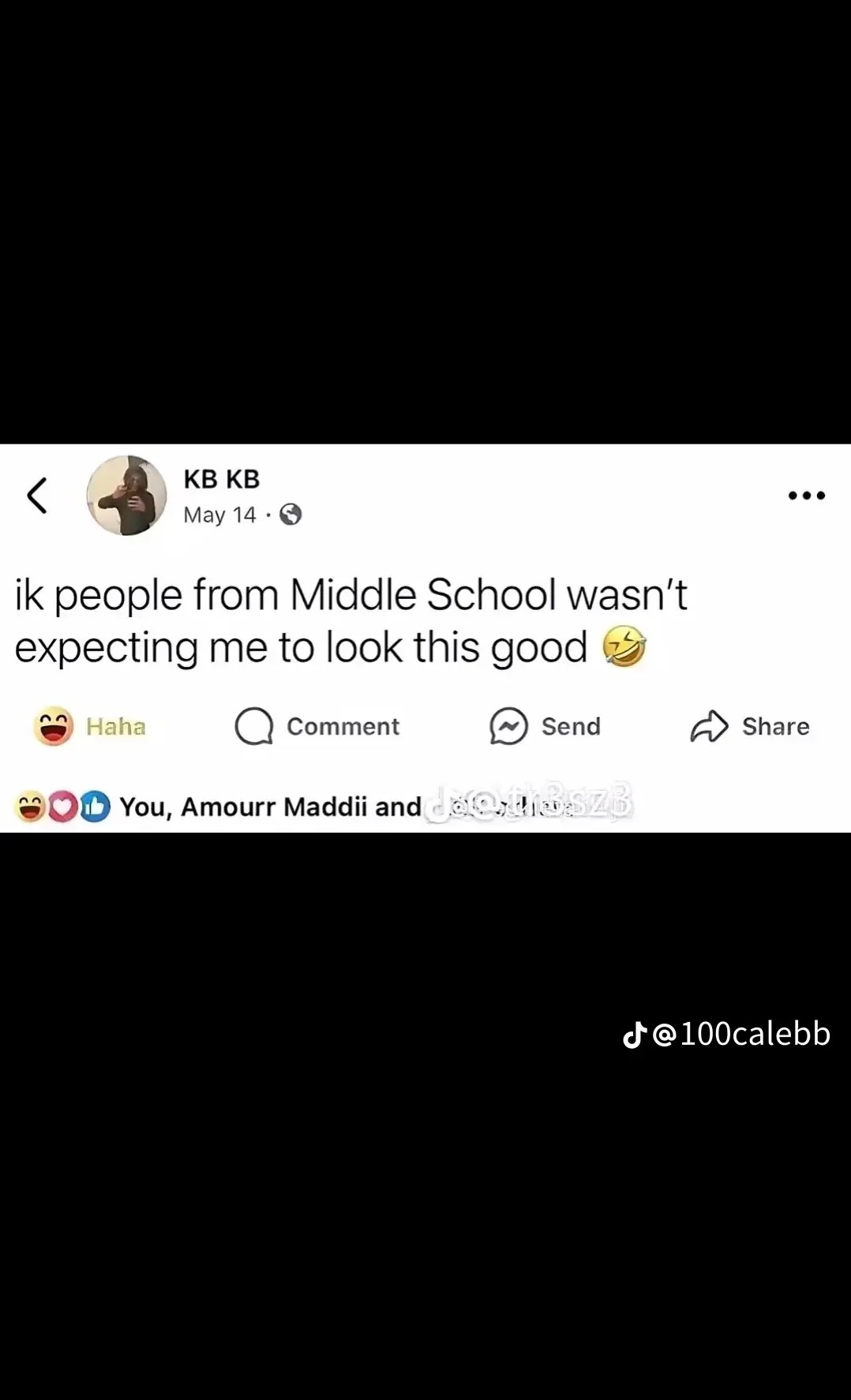Screen dimensions: 851x1400
Task: Go back using the left chevron arrow
Action: (37, 496)
